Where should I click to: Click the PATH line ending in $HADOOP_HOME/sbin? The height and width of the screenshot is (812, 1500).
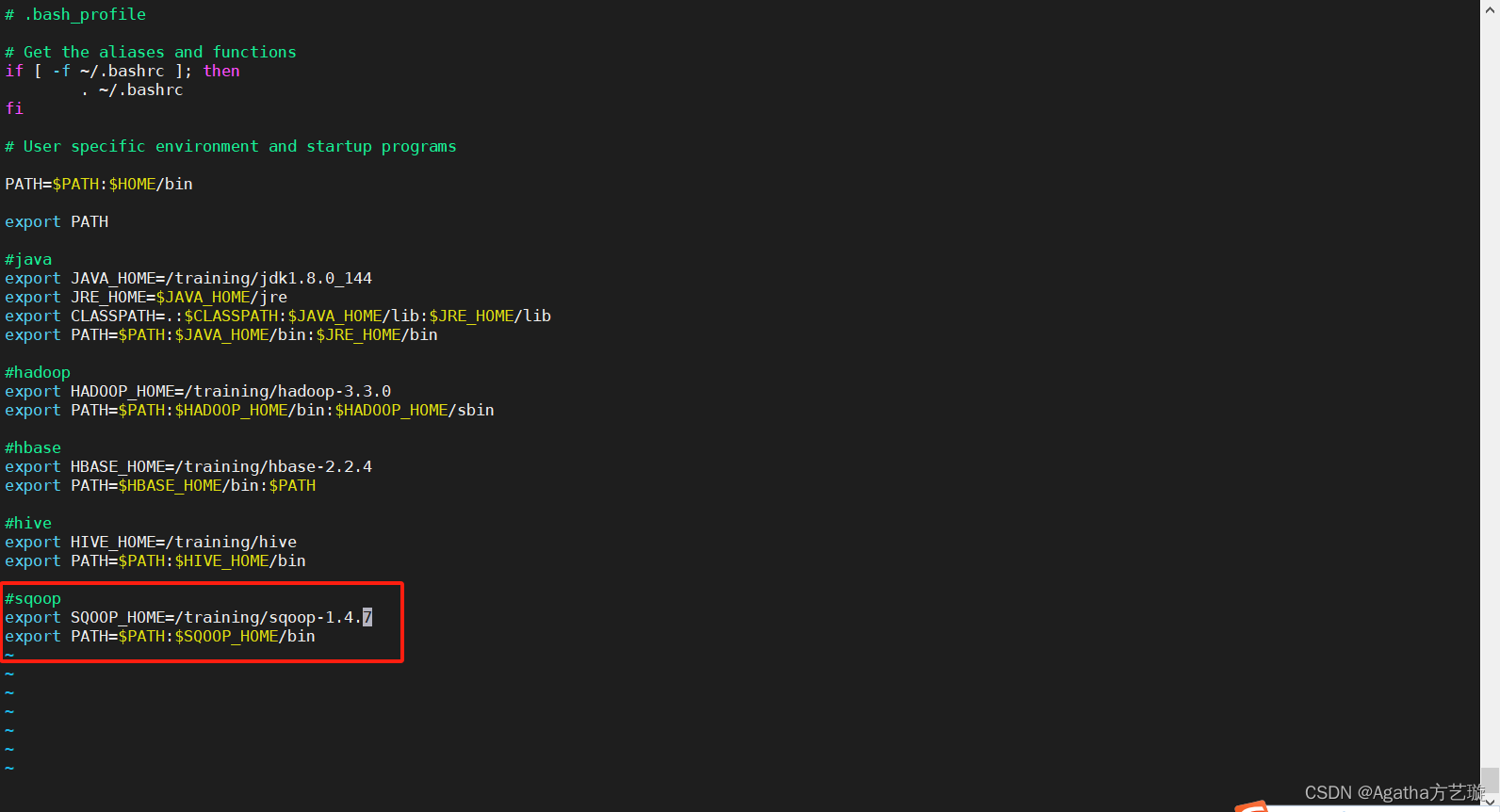(x=250, y=410)
